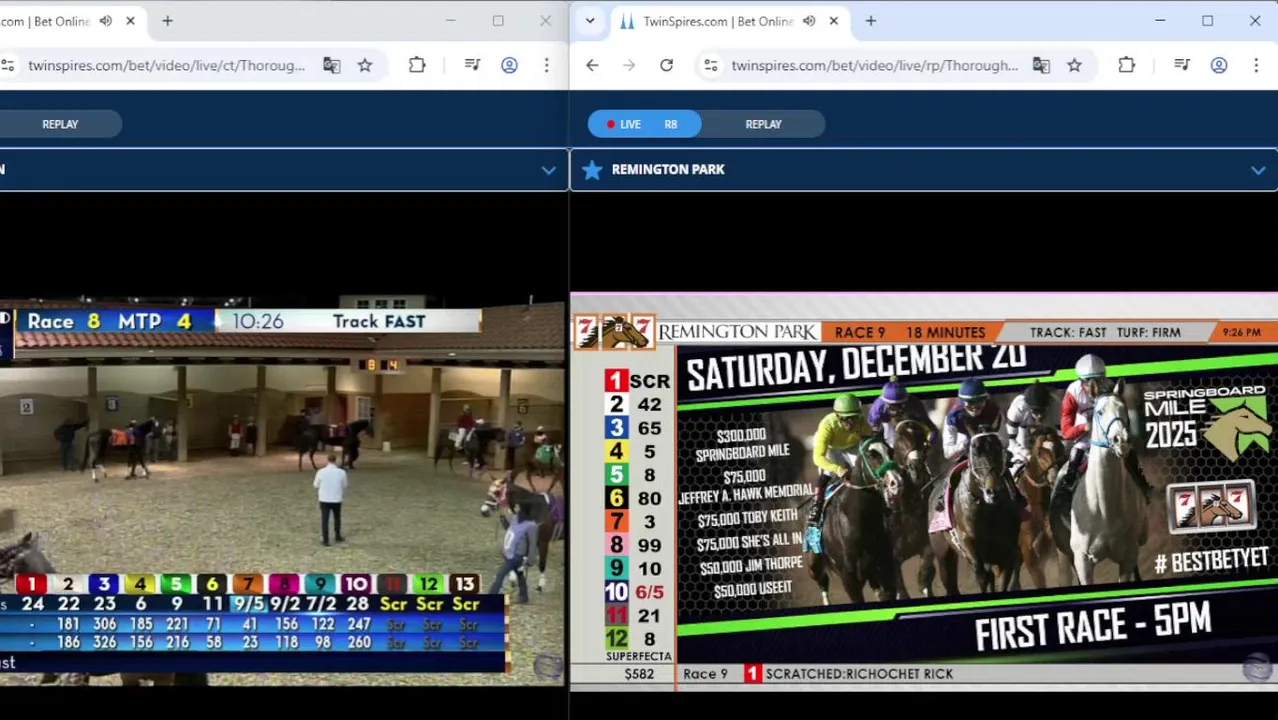View site information icon in left window
The height and width of the screenshot is (720, 1278).
coord(8,65)
